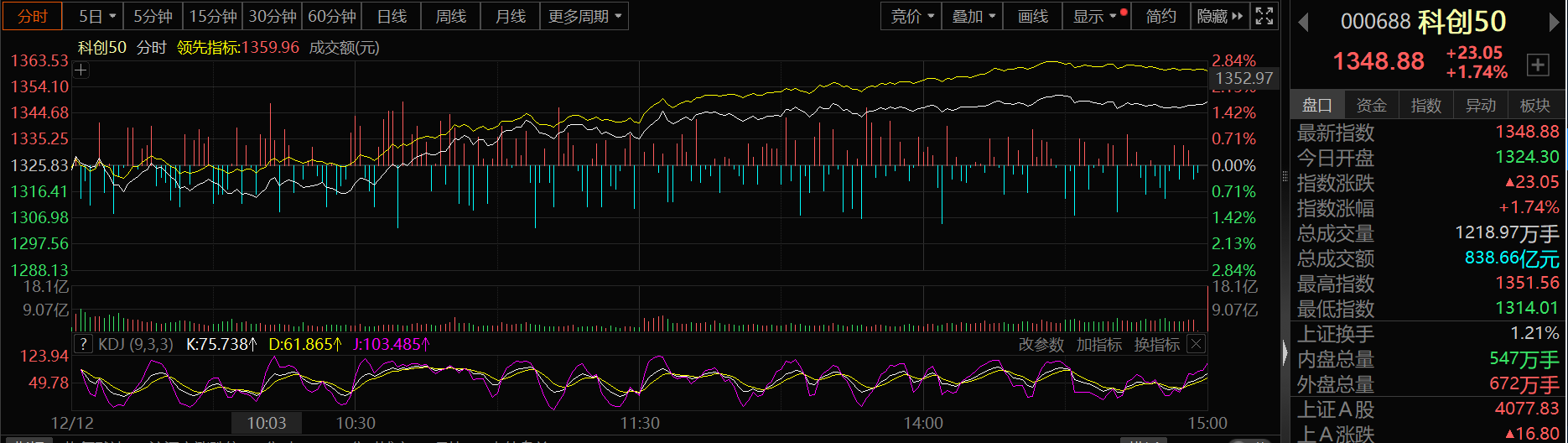Expand the 更多周期 dropdown
1568x443 pixels.
coord(584,16)
